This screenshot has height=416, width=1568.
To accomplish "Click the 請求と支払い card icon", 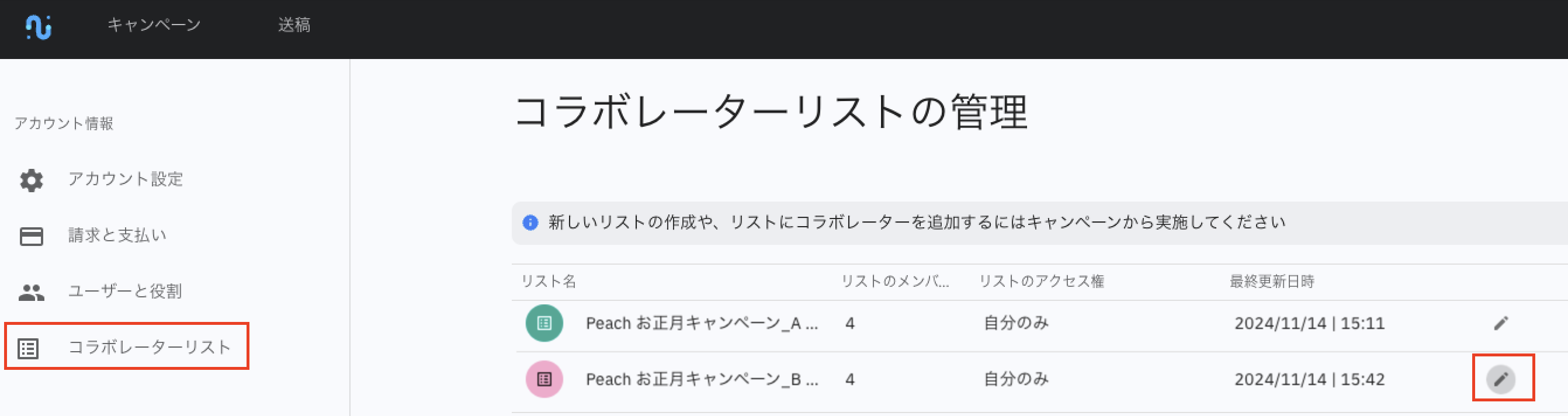I will [31, 236].
